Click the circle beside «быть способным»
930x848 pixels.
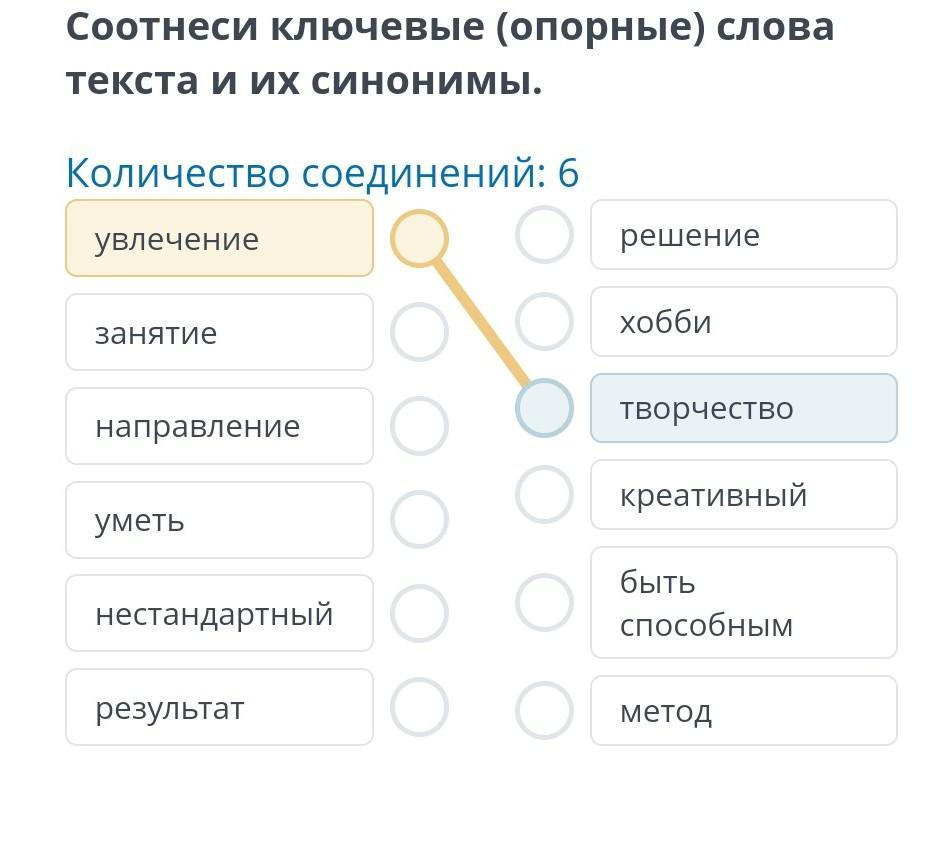[x=544, y=602]
